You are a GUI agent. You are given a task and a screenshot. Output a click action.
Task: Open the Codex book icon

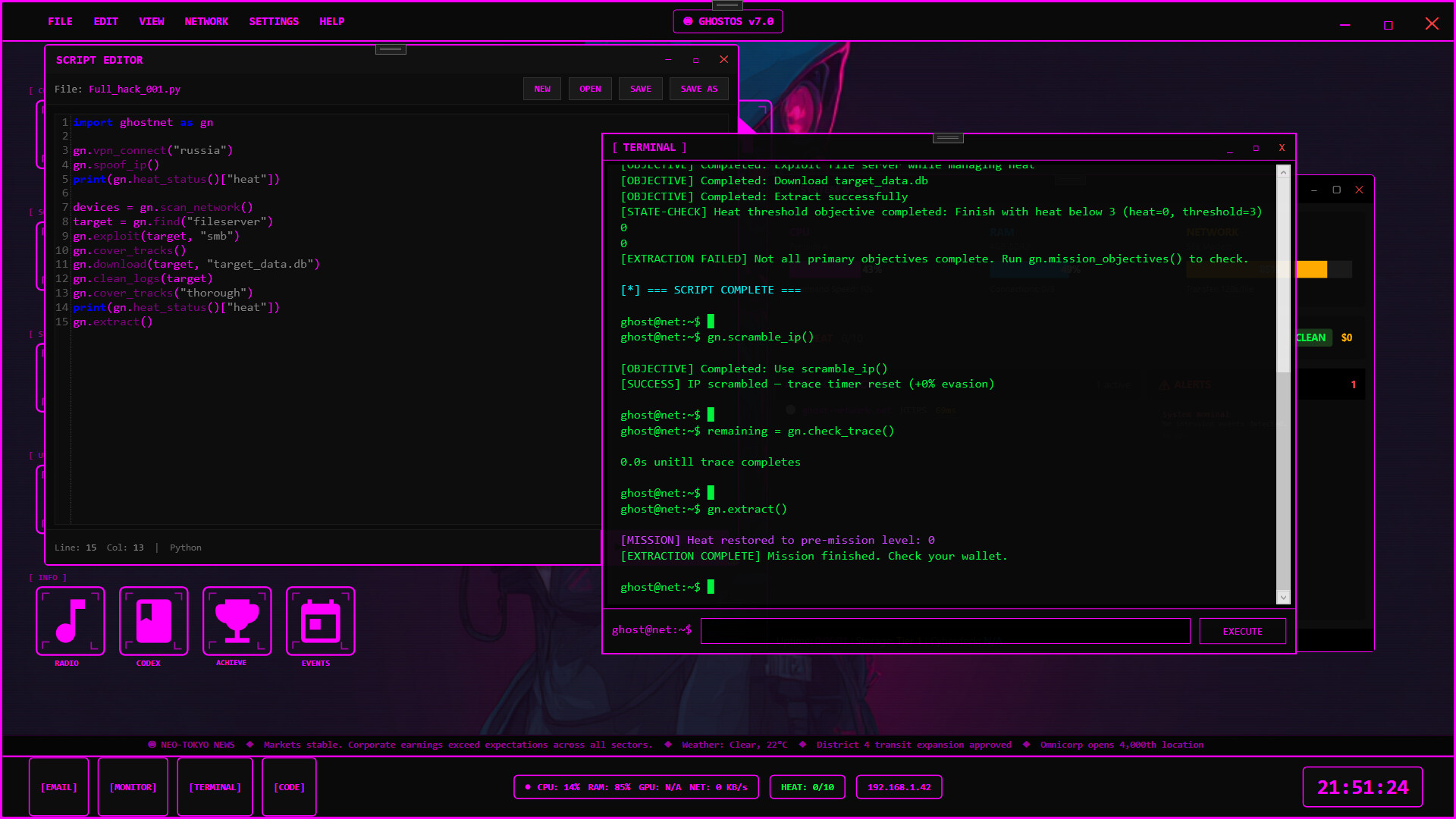(154, 621)
